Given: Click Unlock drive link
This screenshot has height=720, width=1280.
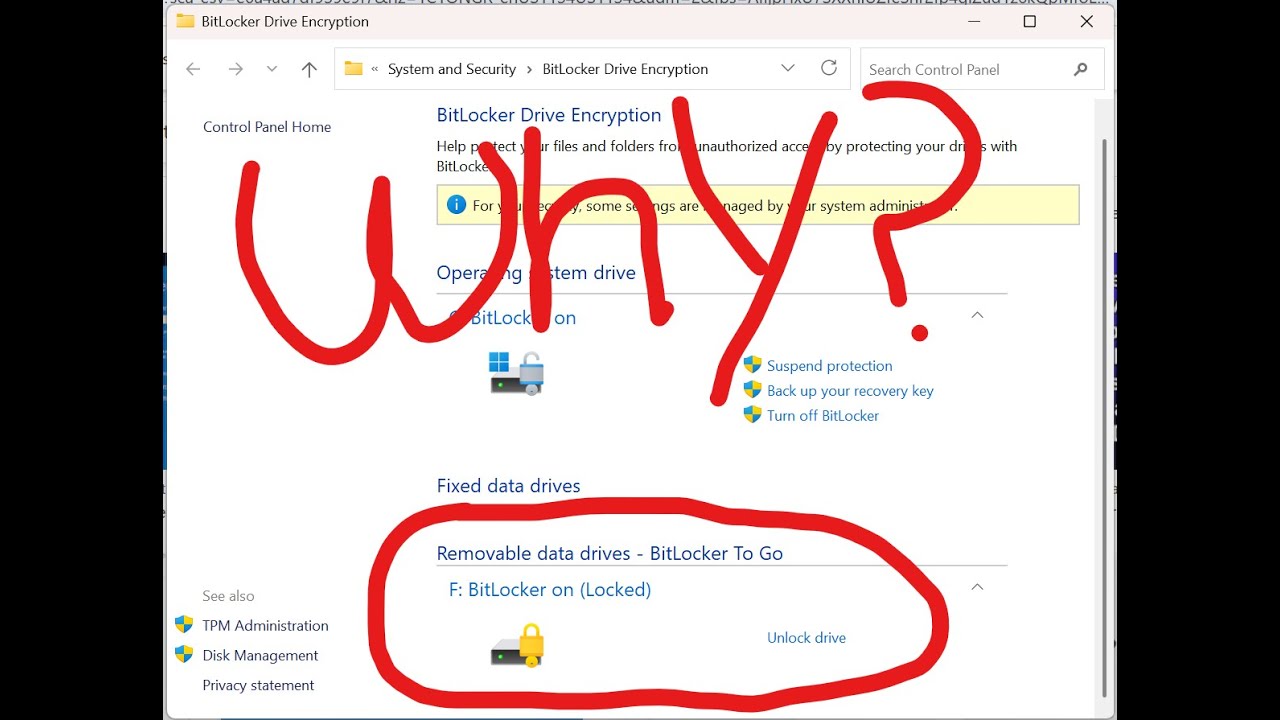Looking at the screenshot, I should click(x=806, y=638).
